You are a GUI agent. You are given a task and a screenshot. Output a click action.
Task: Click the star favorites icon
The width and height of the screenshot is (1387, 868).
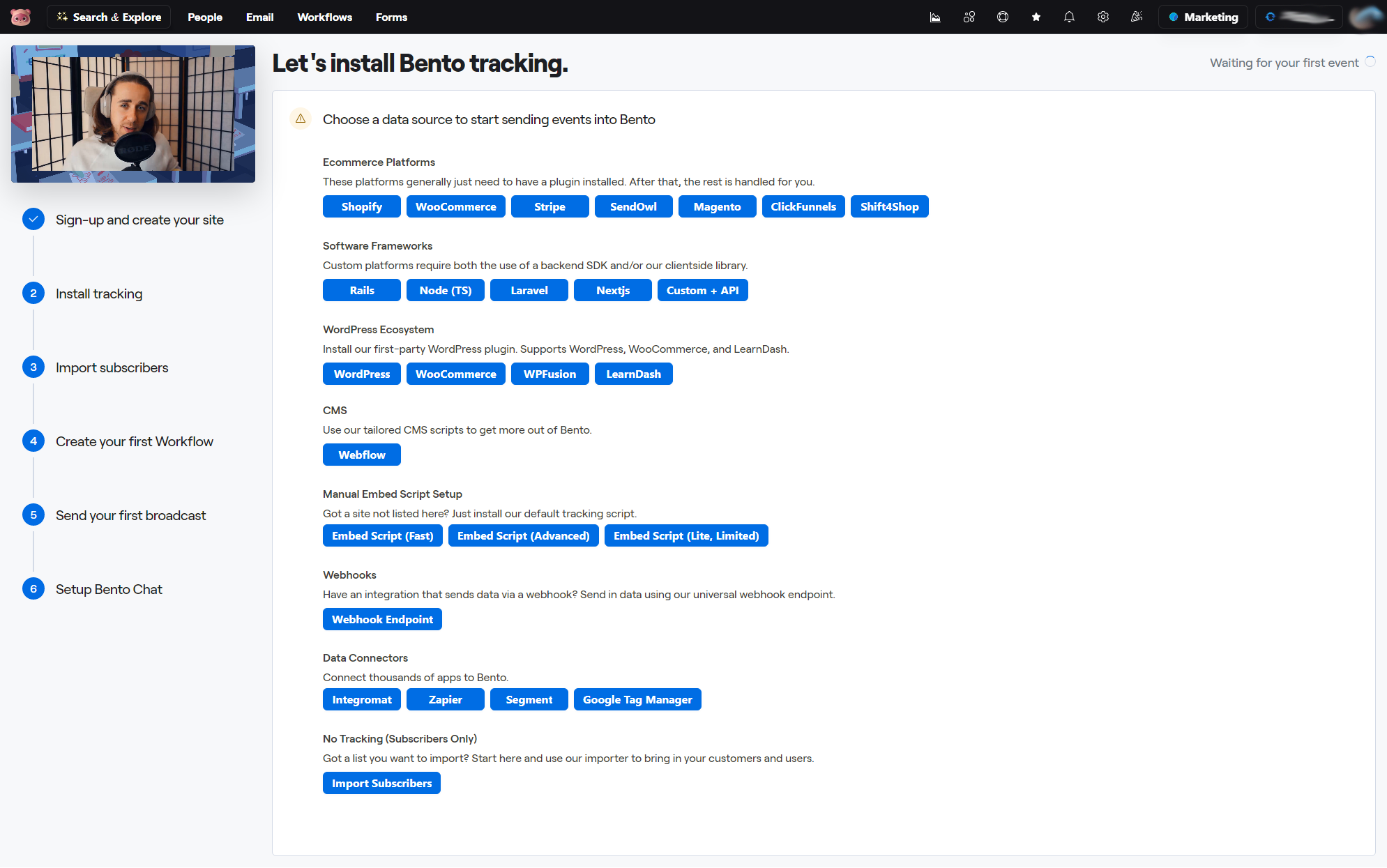[1036, 17]
